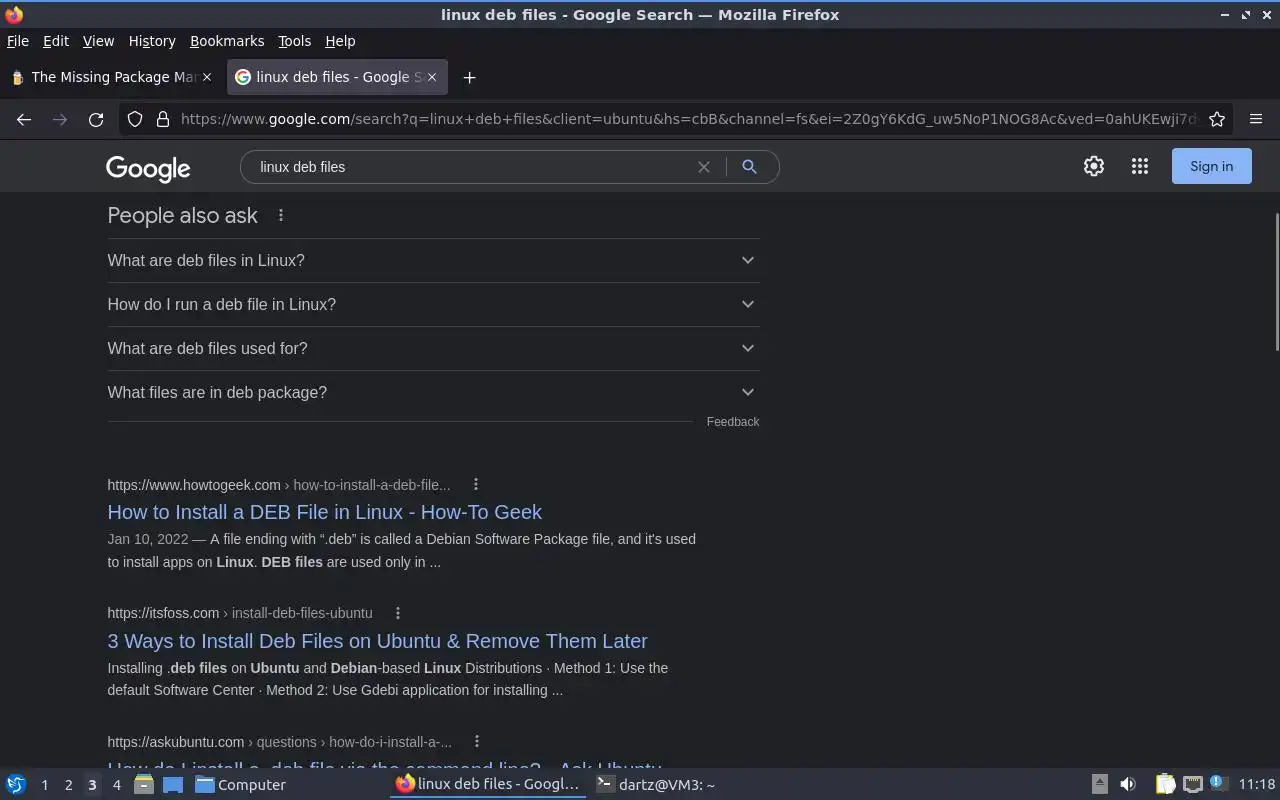
Task: Expand How do I run a deb file
Action: pos(433,304)
